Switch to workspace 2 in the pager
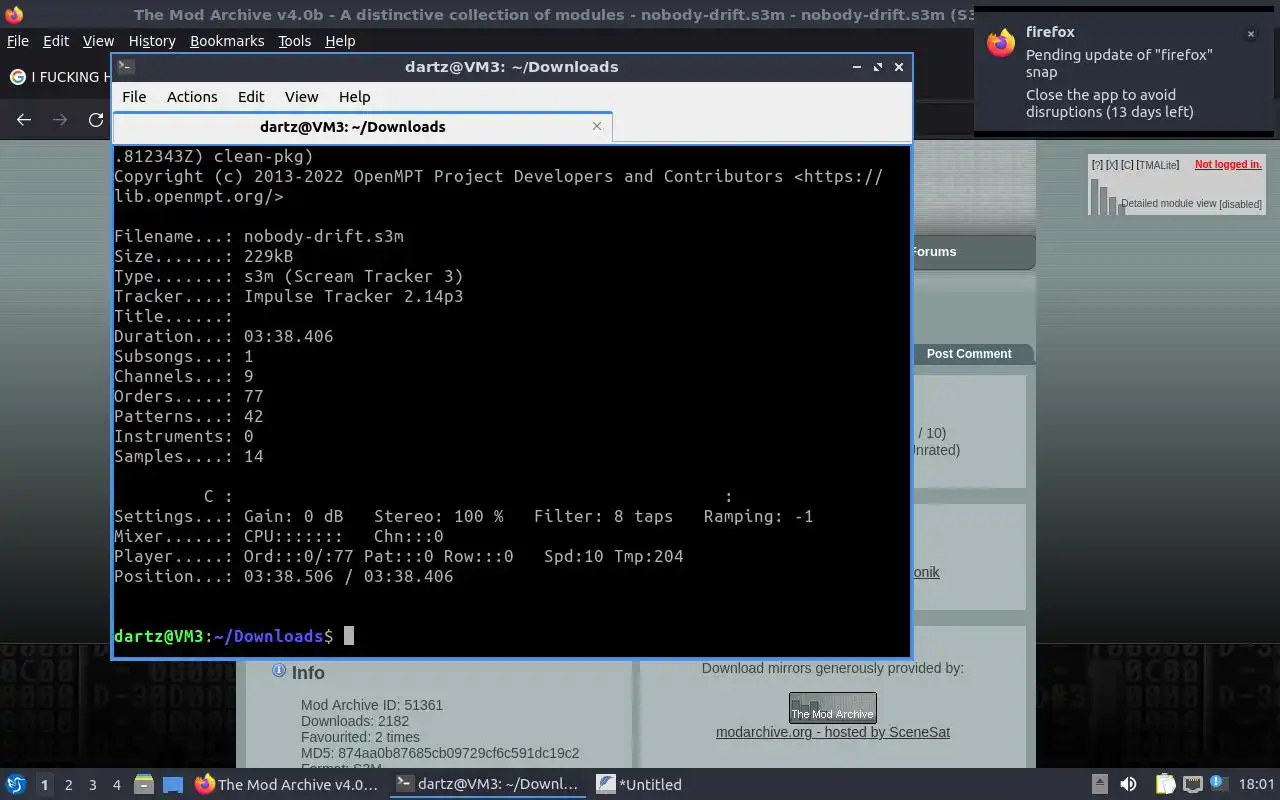The width and height of the screenshot is (1280, 800). coord(68,784)
